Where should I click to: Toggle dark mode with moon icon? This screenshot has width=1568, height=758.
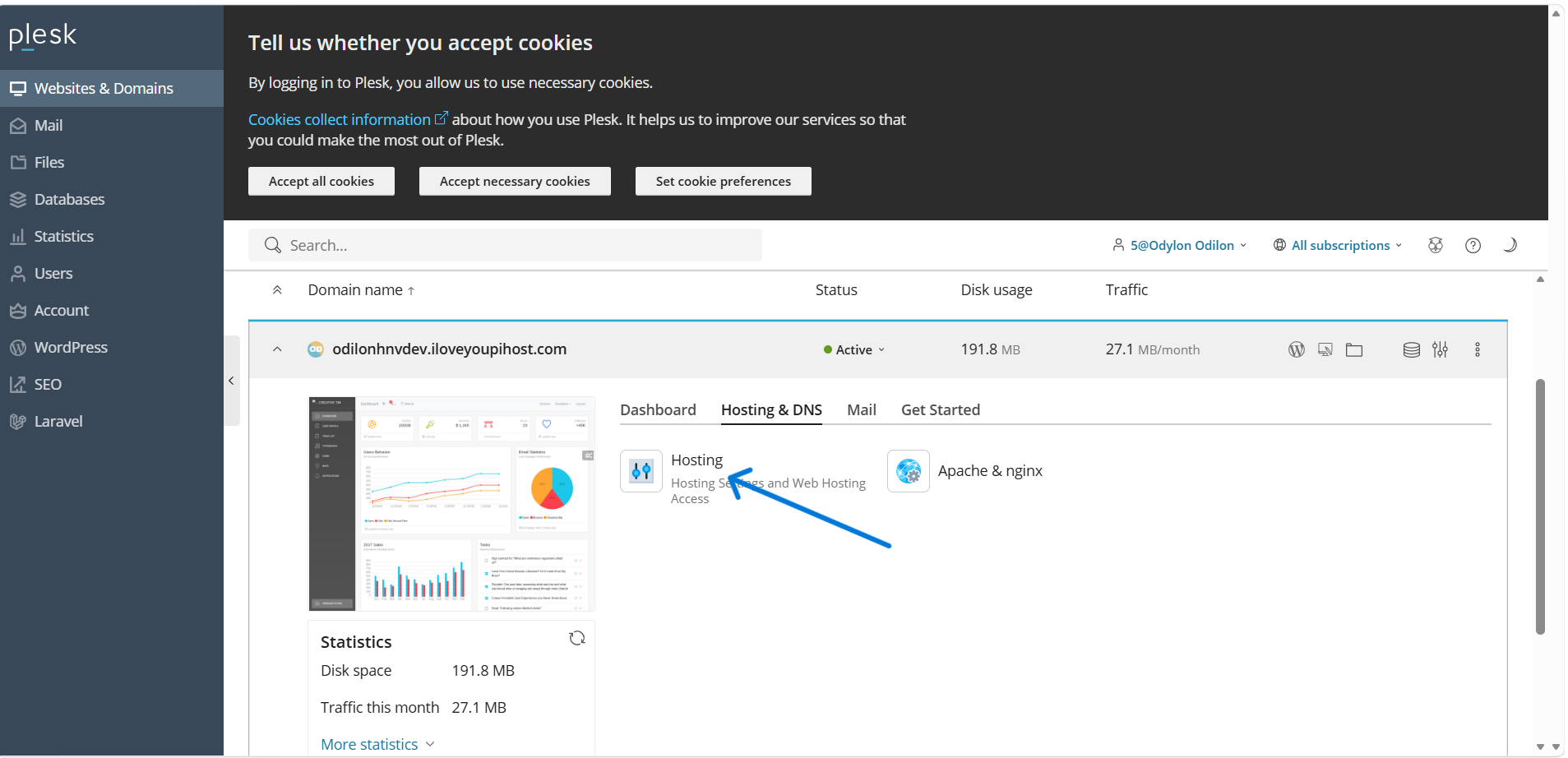1510,245
